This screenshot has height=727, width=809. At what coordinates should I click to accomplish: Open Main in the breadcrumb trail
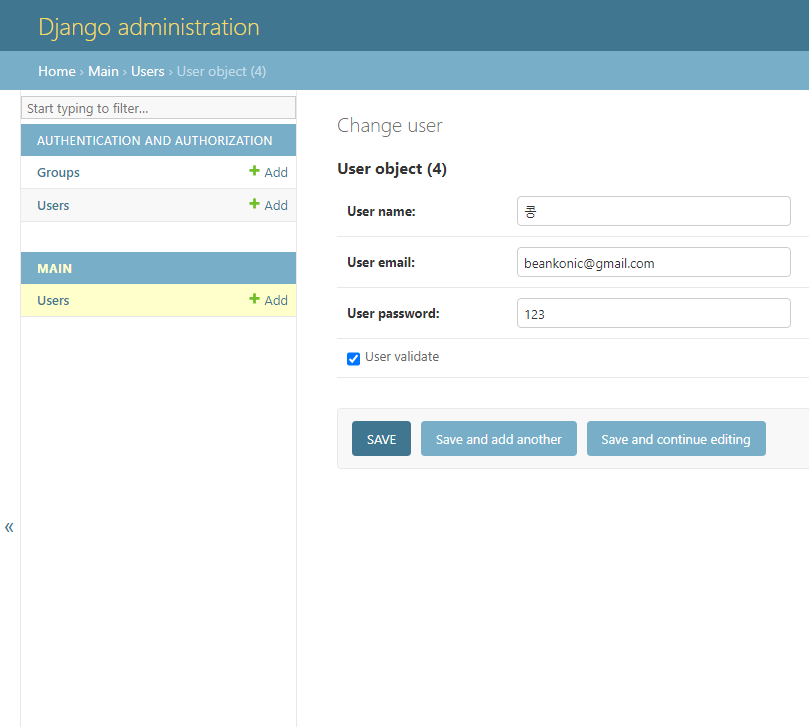pos(103,71)
